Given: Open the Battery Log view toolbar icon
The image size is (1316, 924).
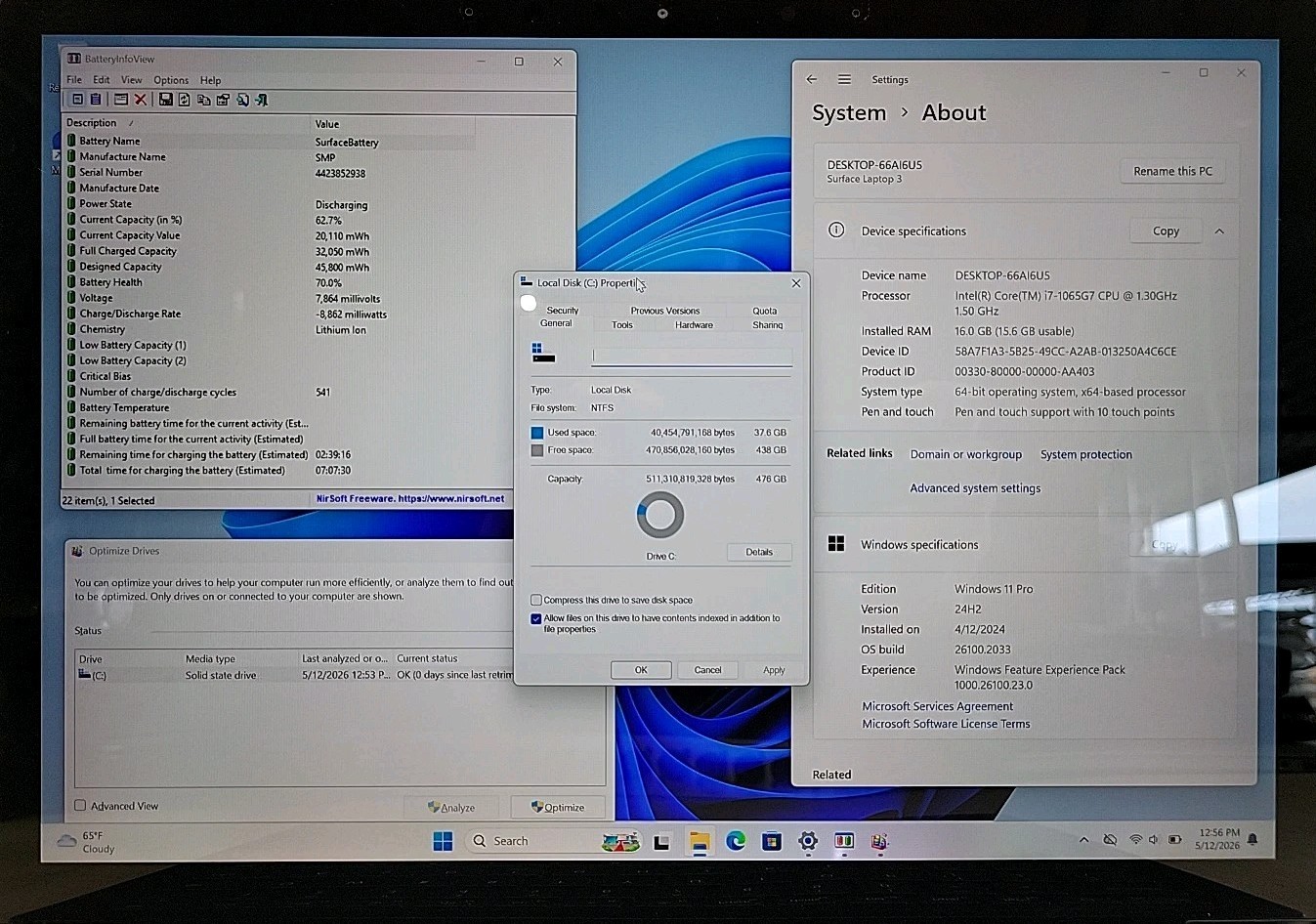Looking at the screenshot, I should coord(96,100).
